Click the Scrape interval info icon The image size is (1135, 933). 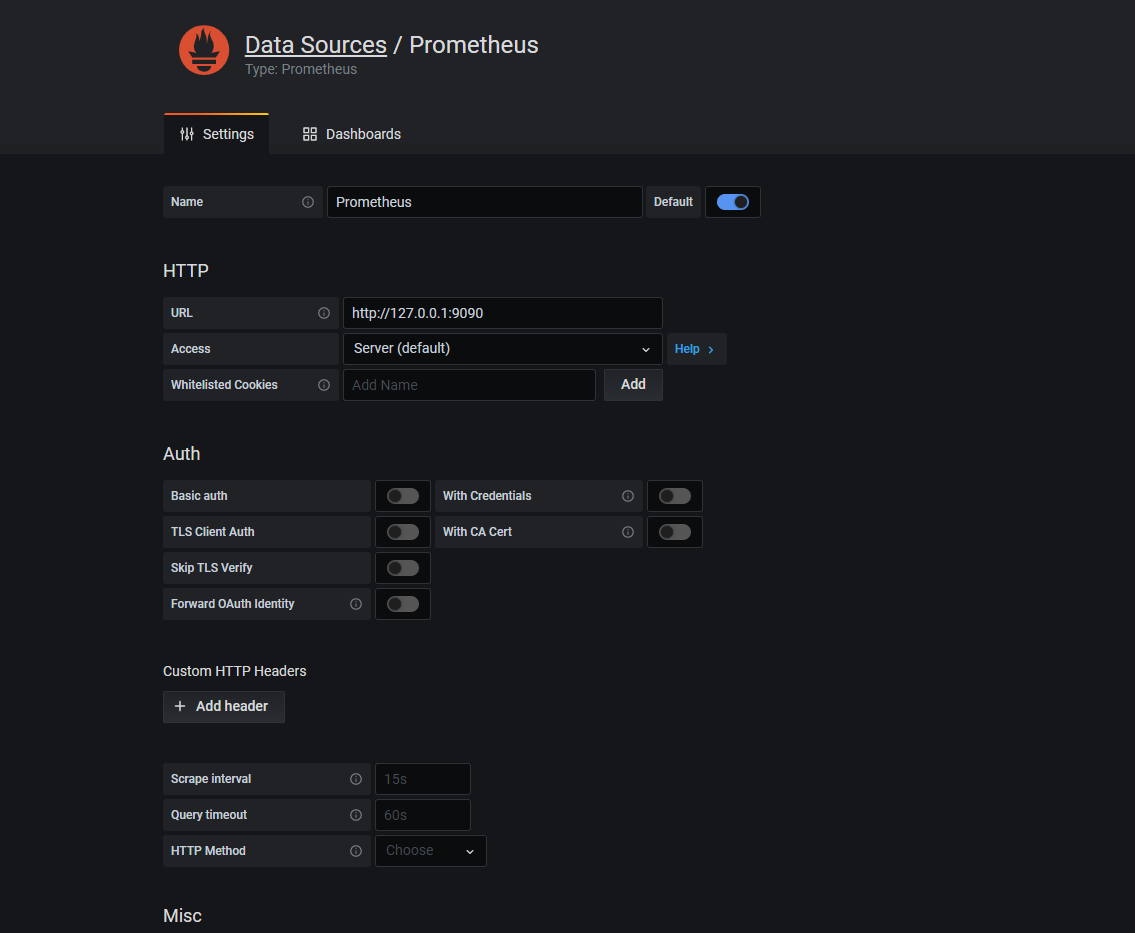pos(356,779)
